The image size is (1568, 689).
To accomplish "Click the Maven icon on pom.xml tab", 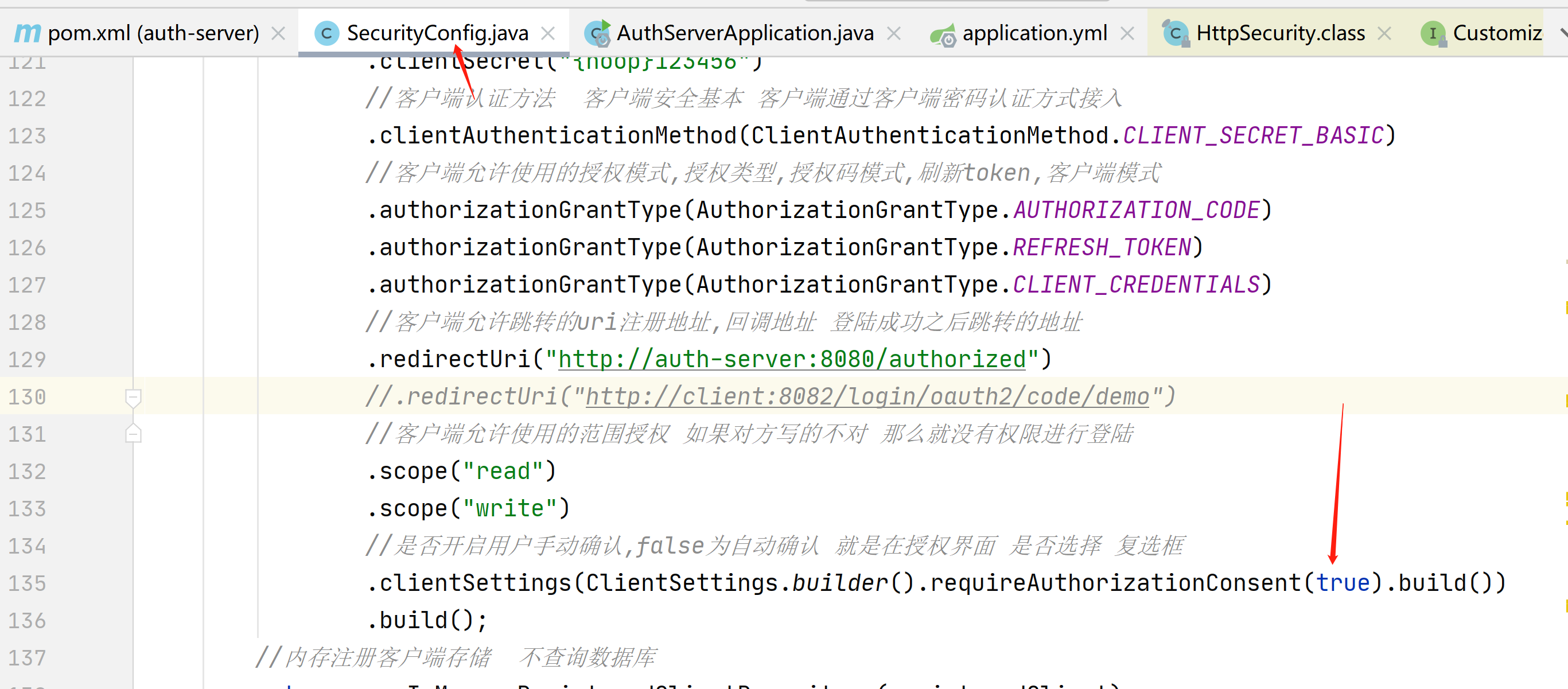I will 28,33.
